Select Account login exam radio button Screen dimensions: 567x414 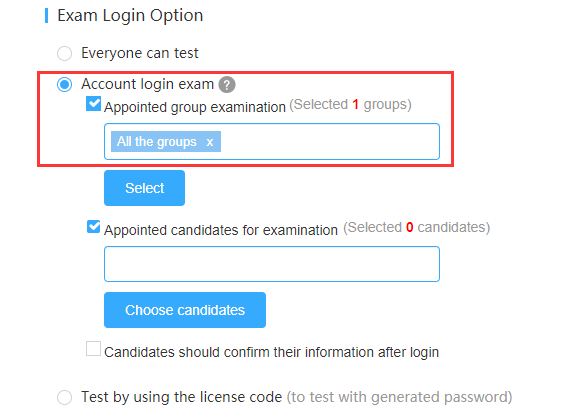64,85
